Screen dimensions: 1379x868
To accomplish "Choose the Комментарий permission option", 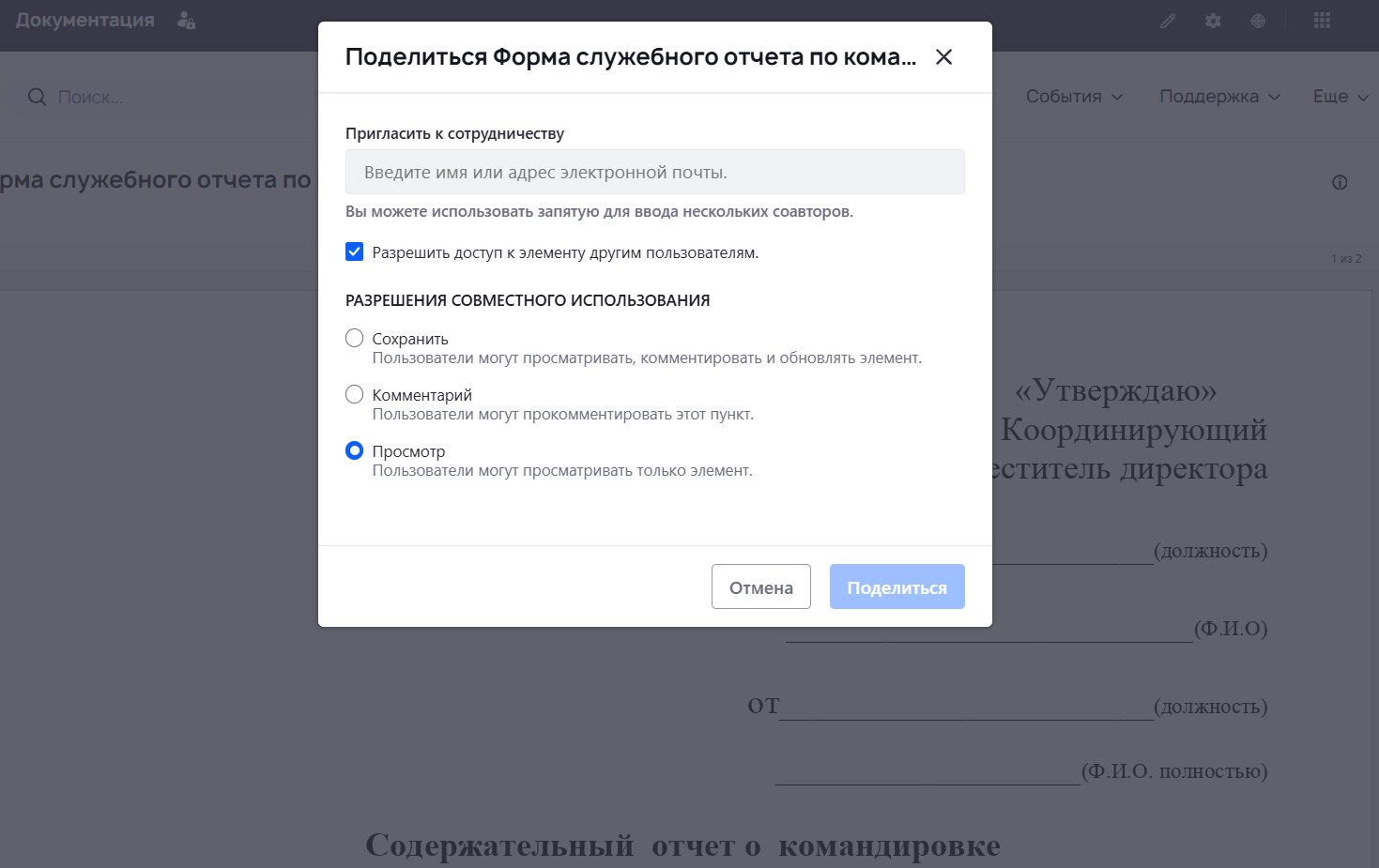I will pyautogui.click(x=354, y=394).
